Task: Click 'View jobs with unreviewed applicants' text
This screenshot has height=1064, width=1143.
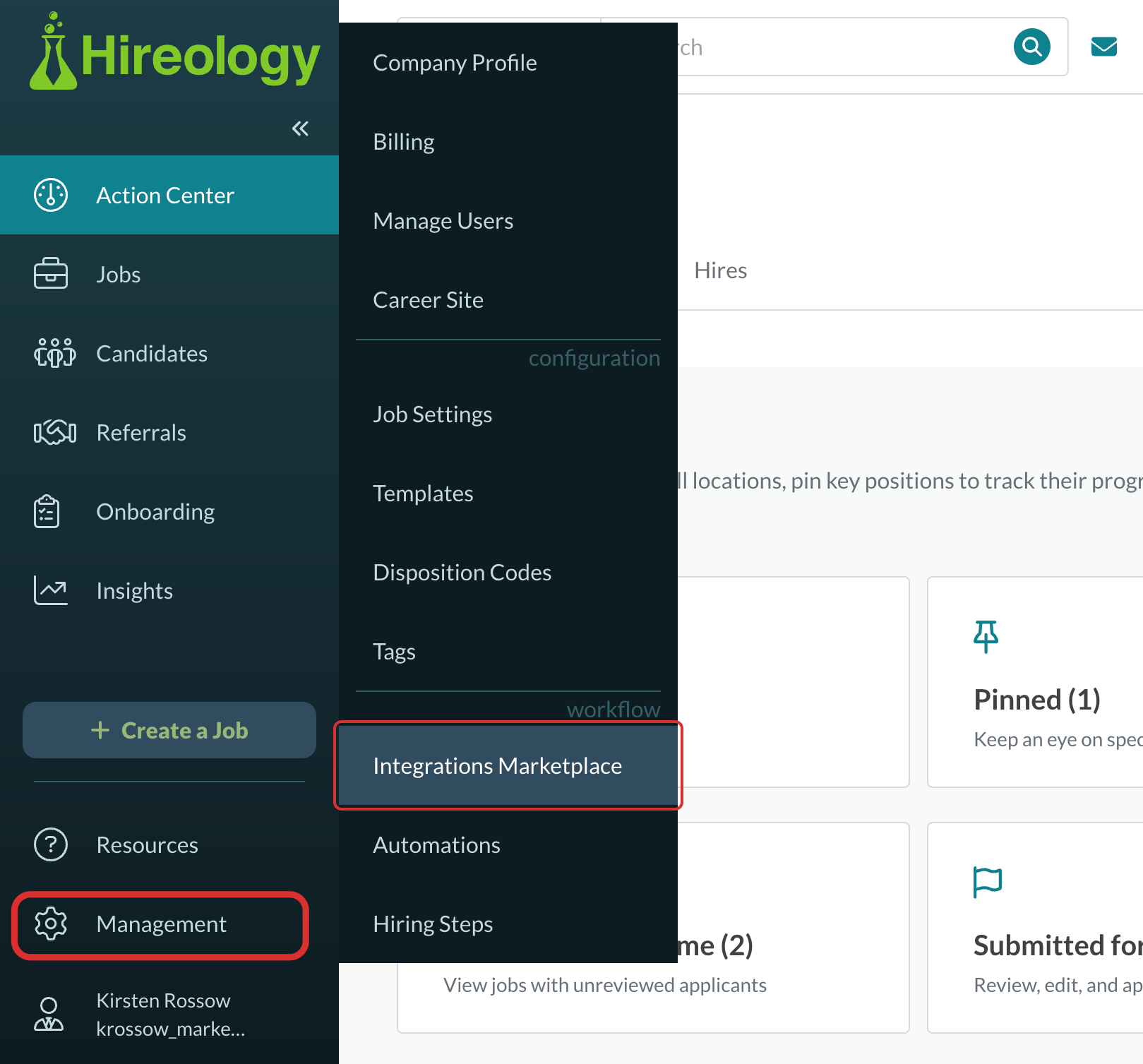Action: tap(605, 984)
